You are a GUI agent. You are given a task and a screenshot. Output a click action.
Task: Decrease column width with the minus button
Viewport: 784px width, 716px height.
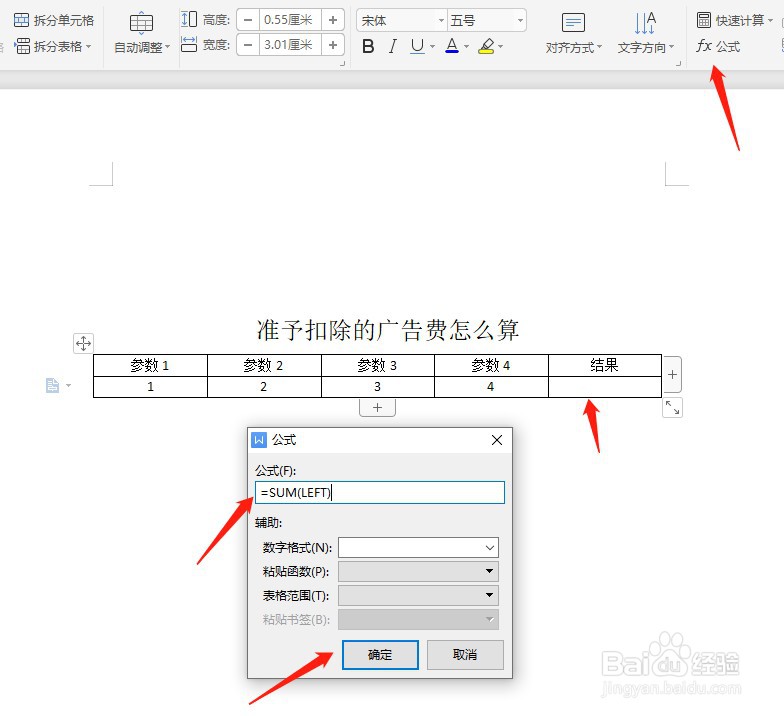[x=248, y=45]
